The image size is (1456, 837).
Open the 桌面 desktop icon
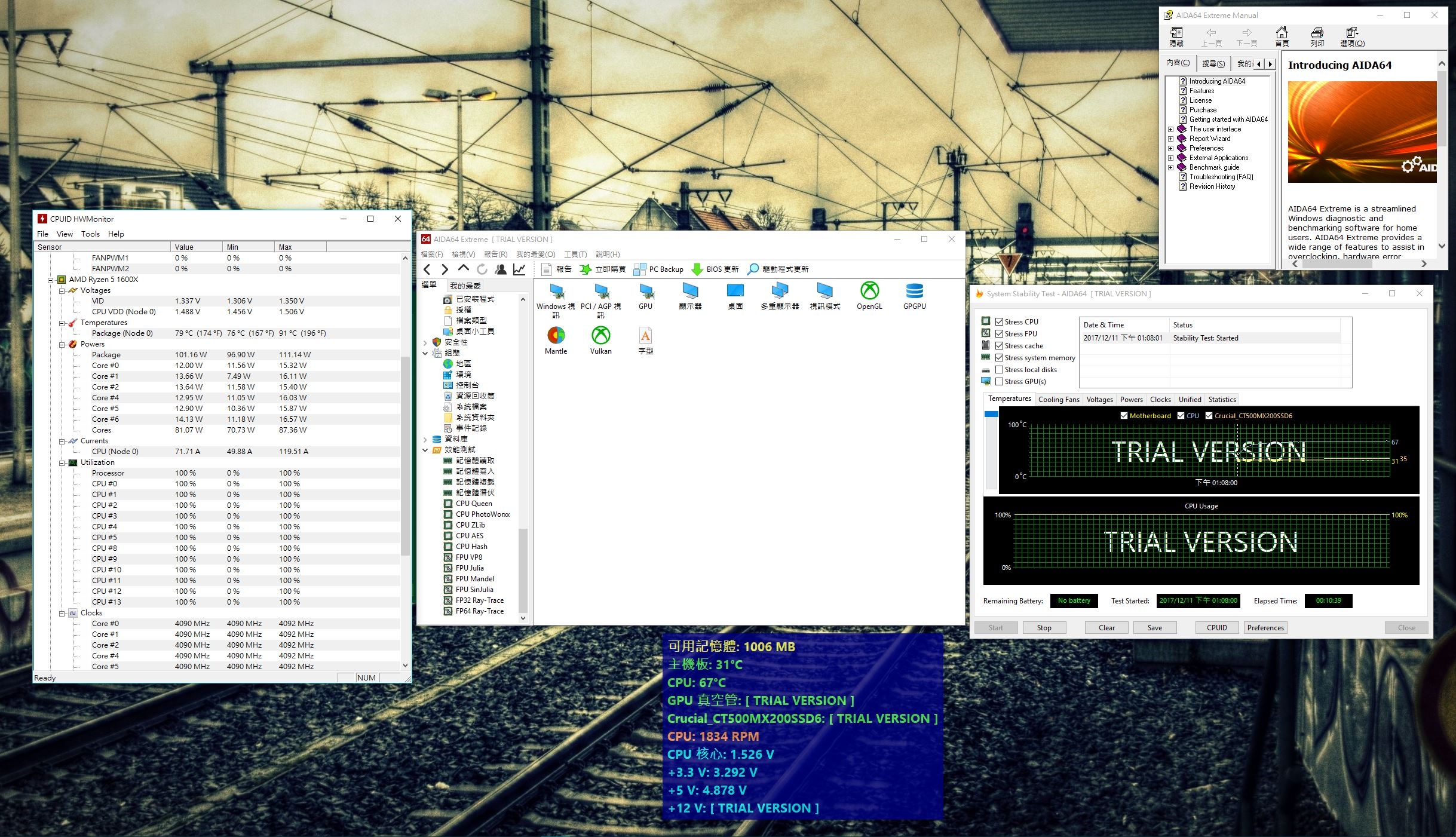click(x=735, y=296)
